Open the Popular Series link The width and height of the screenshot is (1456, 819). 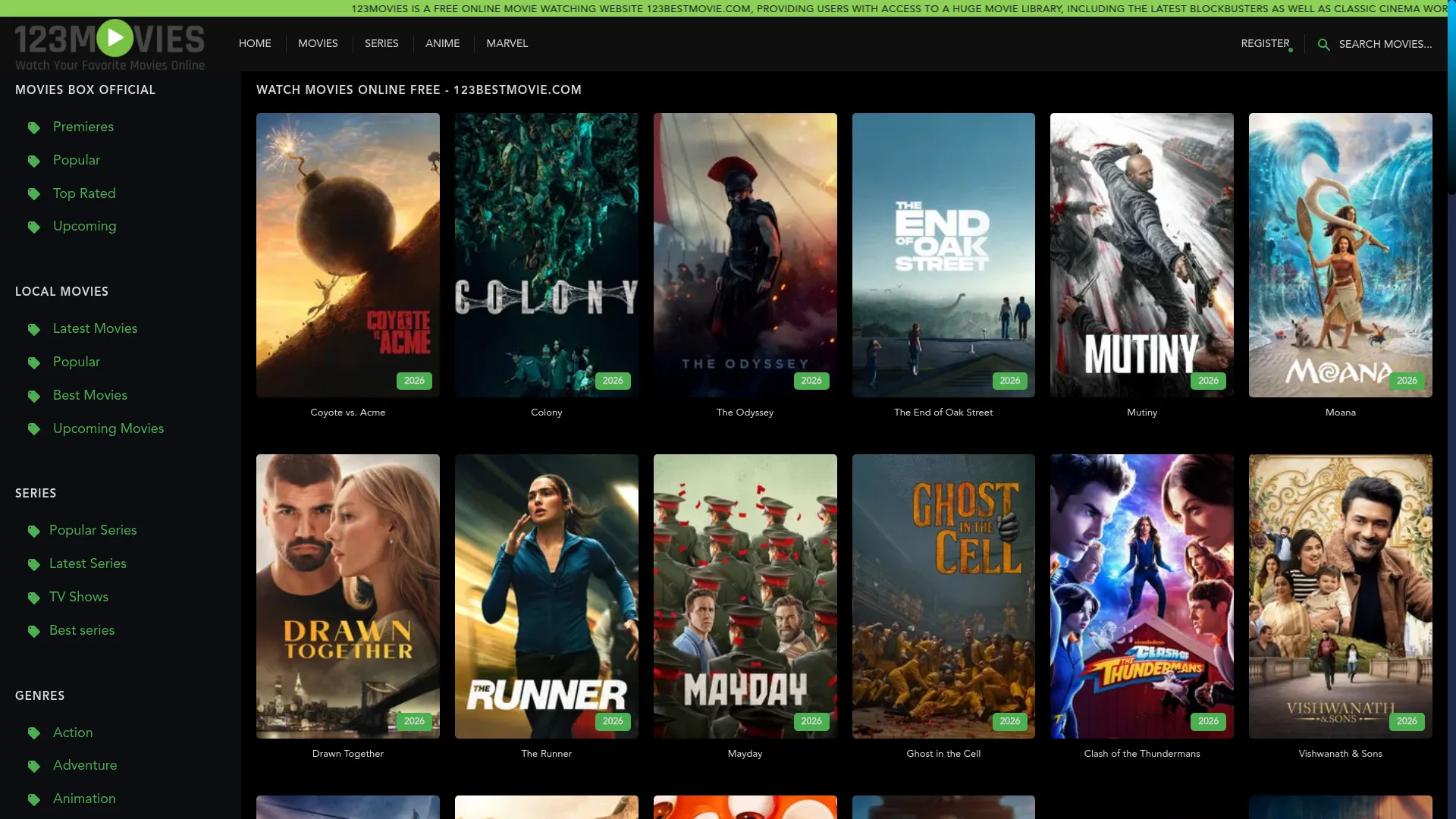pos(93,530)
